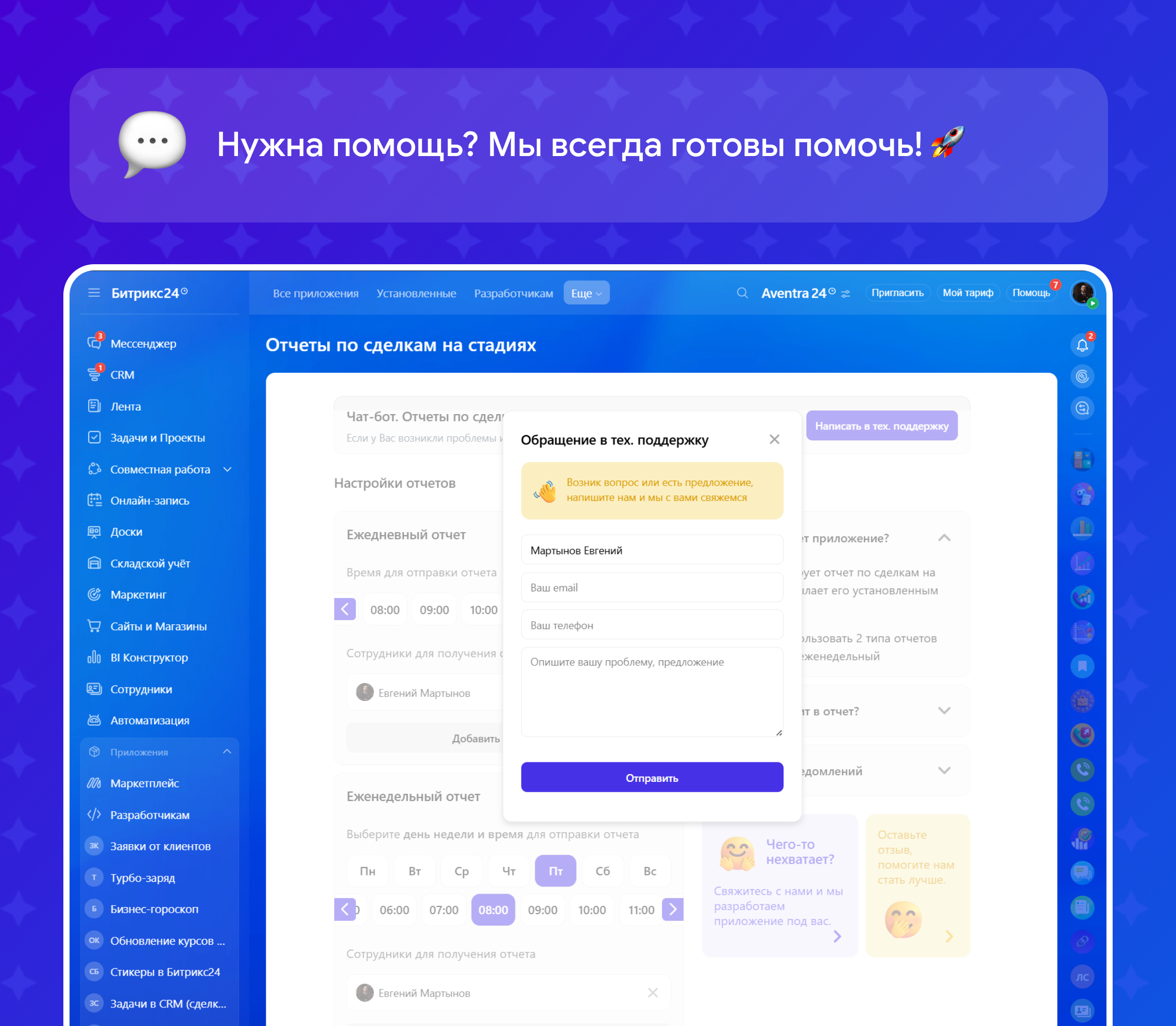Select Friday day toggle
This screenshot has width=1176, height=1026.
pyautogui.click(x=555, y=871)
